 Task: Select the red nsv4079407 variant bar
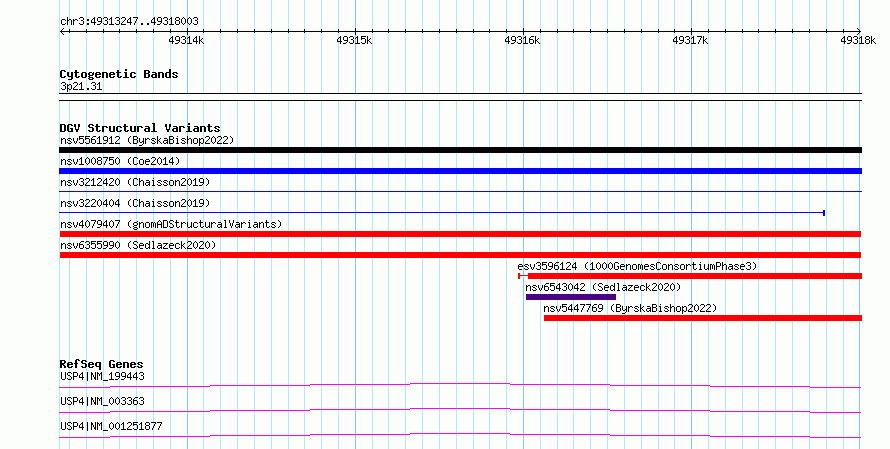pos(460,234)
